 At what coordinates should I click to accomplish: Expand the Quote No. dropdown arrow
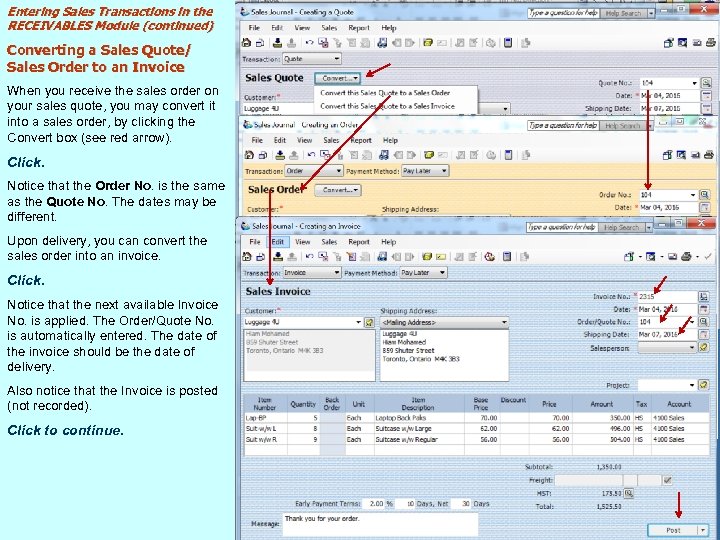click(694, 83)
